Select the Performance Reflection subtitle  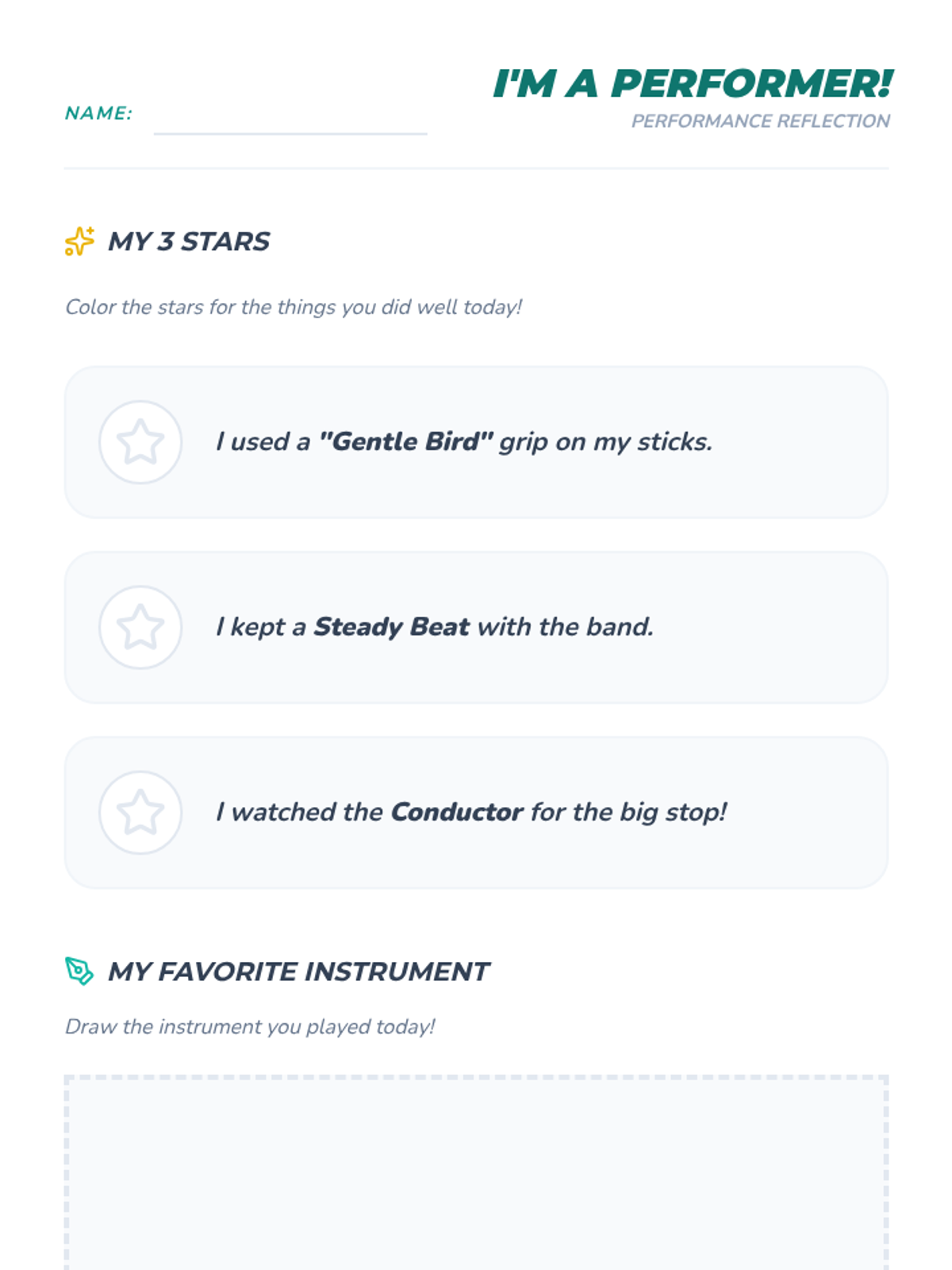click(760, 121)
